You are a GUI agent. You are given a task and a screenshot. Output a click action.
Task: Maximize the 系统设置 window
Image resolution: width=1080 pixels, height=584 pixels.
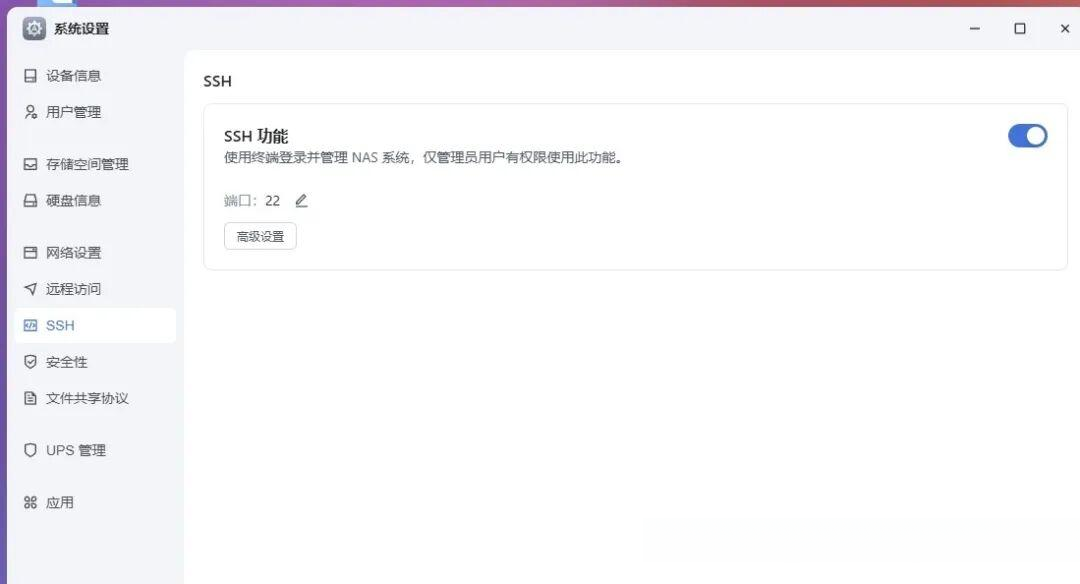1020,28
